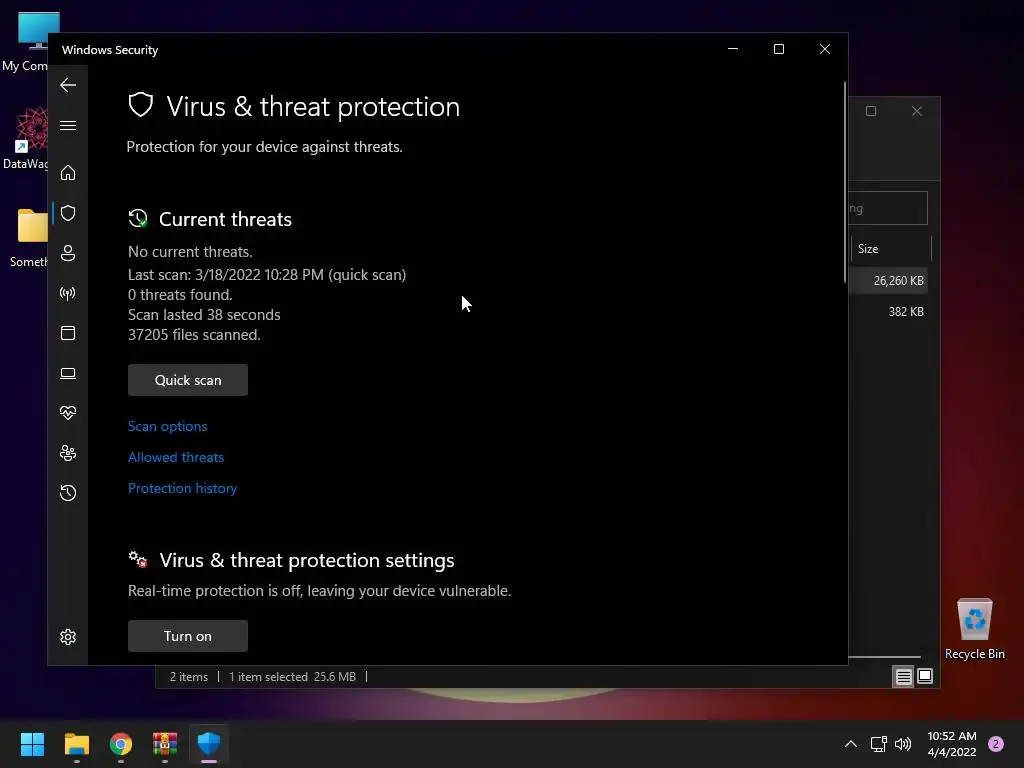Turn on real-time protection
1024x768 pixels.
tap(188, 636)
